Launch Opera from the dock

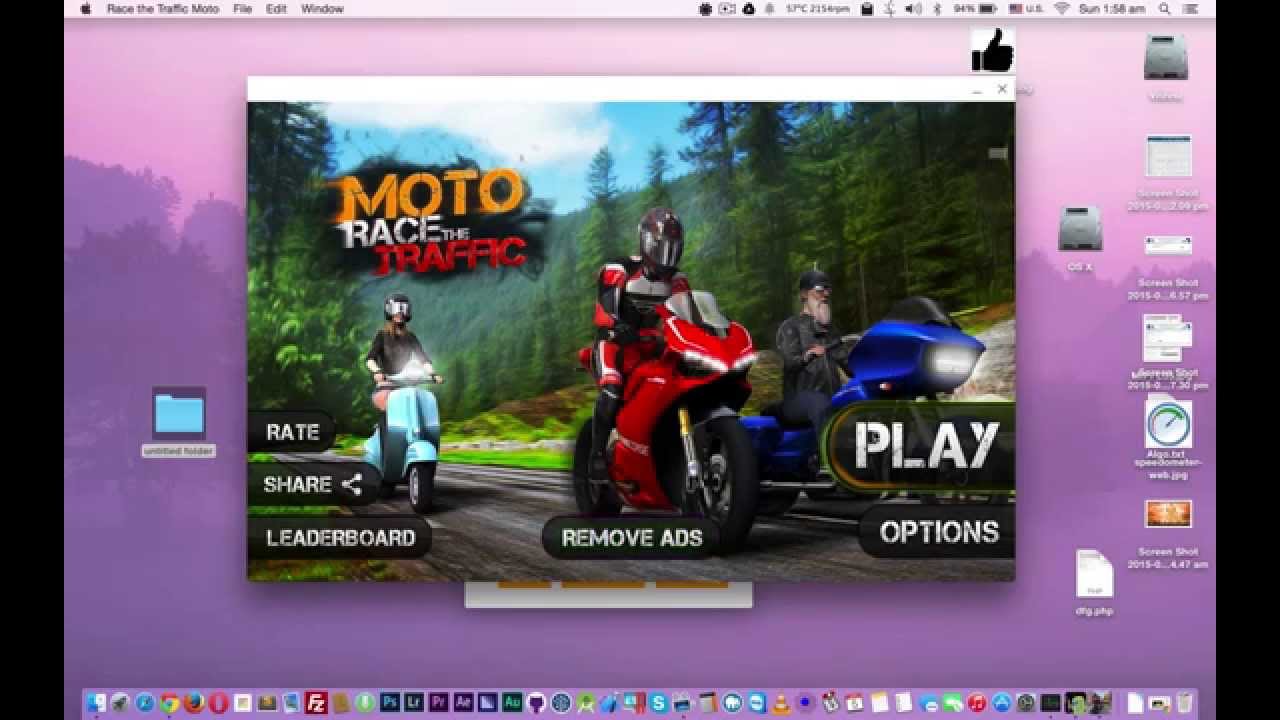(218, 703)
